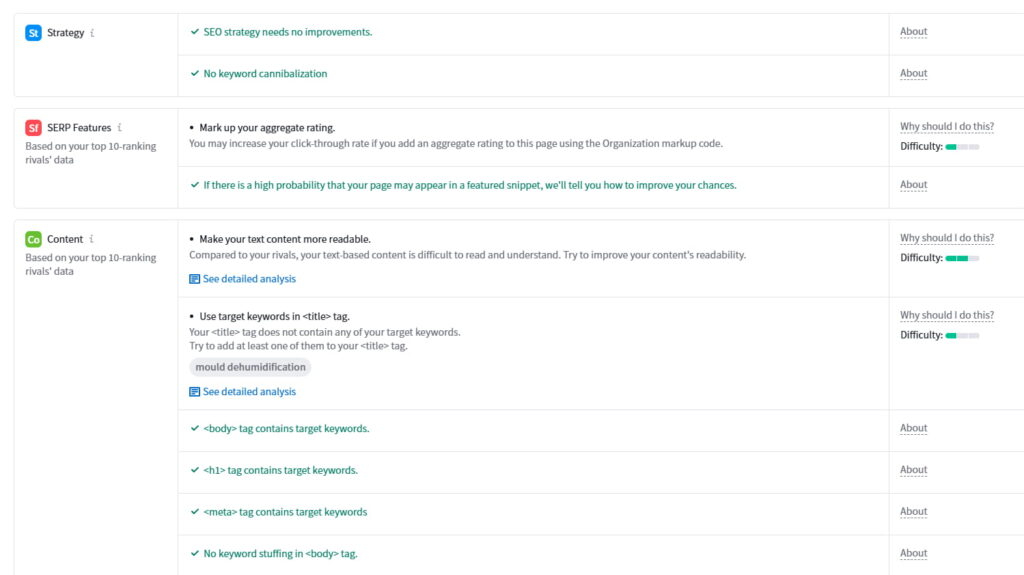Click 'No keyword cannibalization' text

click(265, 74)
